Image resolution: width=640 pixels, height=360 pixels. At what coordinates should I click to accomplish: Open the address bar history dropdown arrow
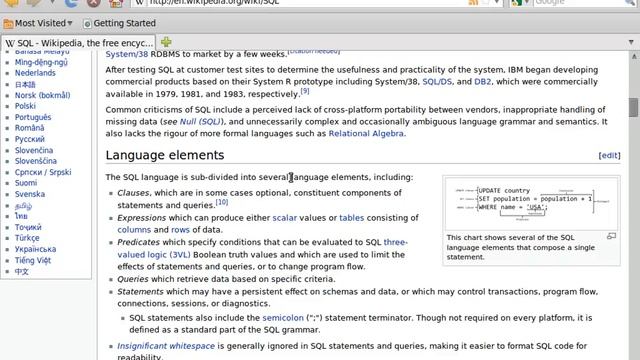(x=496, y=2)
